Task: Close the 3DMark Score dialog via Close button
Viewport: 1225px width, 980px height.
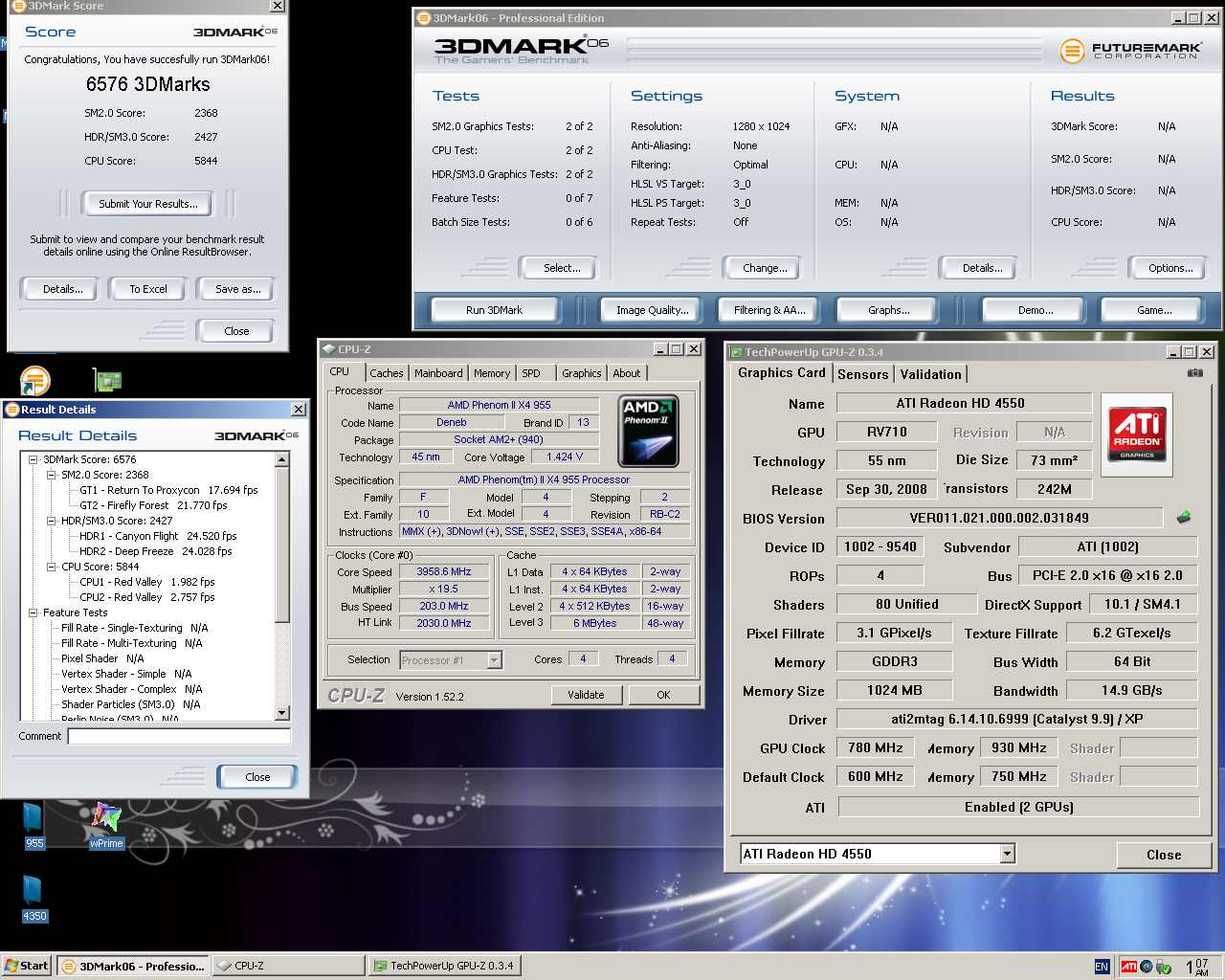Action: click(x=236, y=331)
